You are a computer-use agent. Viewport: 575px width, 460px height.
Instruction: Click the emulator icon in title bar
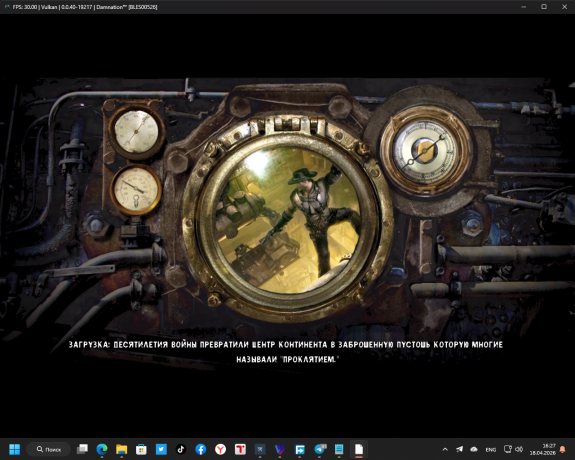[x=7, y=7]
